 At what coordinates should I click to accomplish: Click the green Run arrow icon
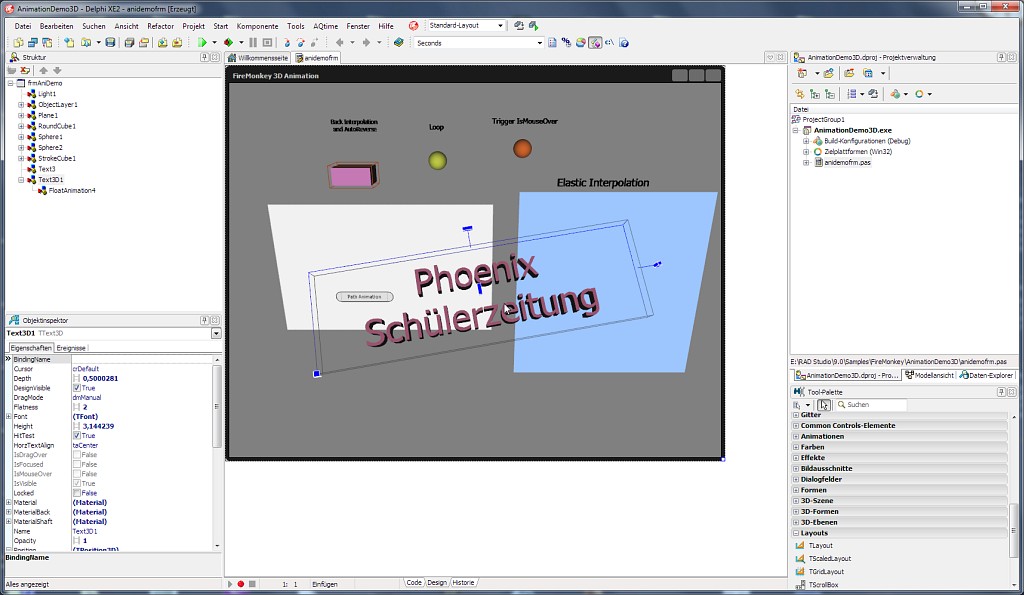click(x=202, y=42)
